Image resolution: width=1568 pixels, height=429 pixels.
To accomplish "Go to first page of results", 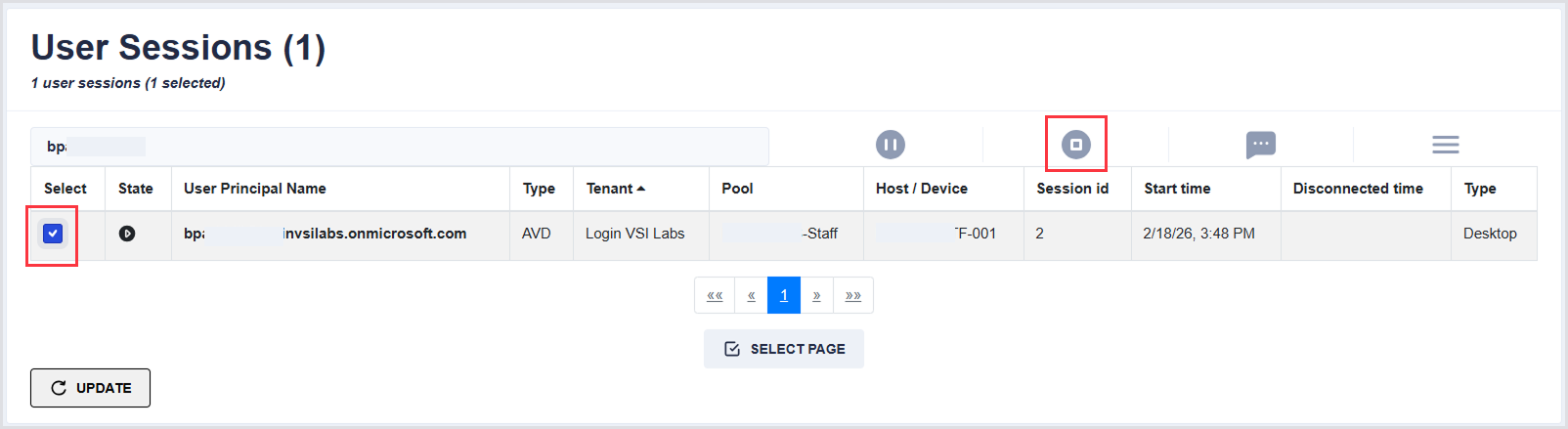I will pos(715,295).
